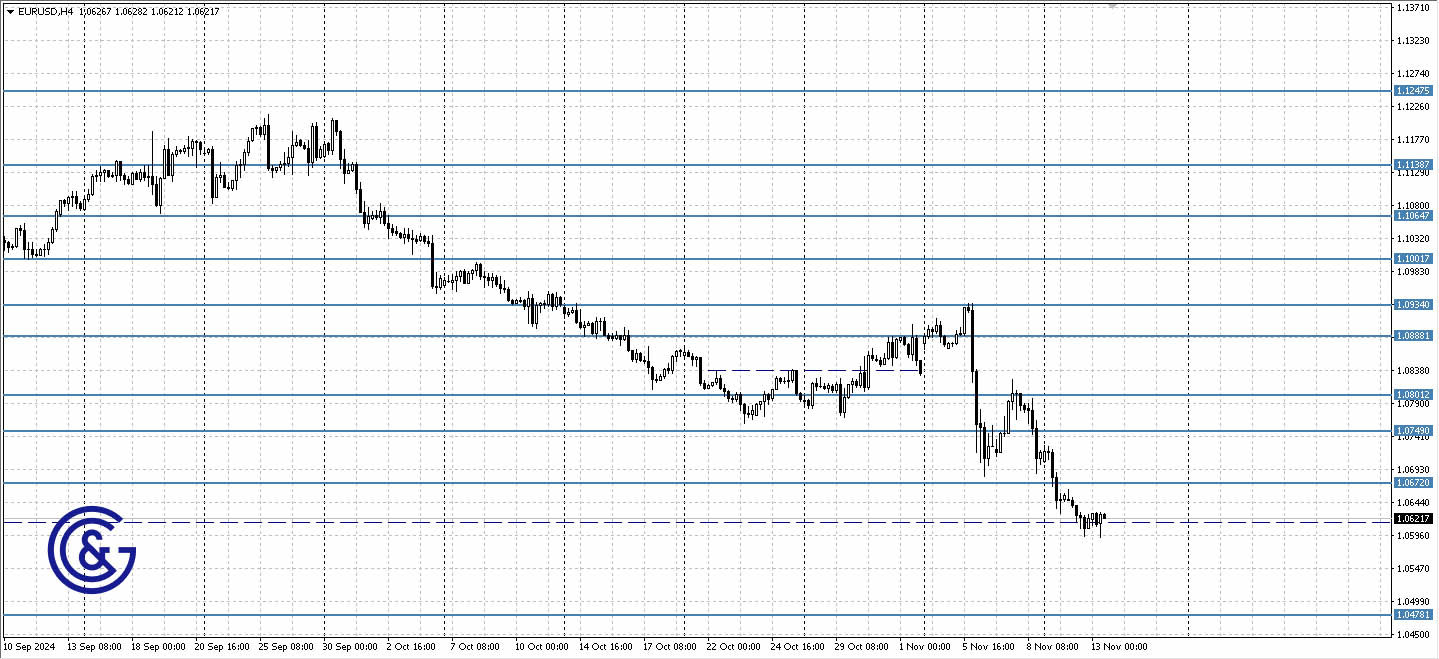Open the EURUSD,H4 chart dropdown arrow
The height and width of the screenshot is (659, 1439).
tap(10, 10)
